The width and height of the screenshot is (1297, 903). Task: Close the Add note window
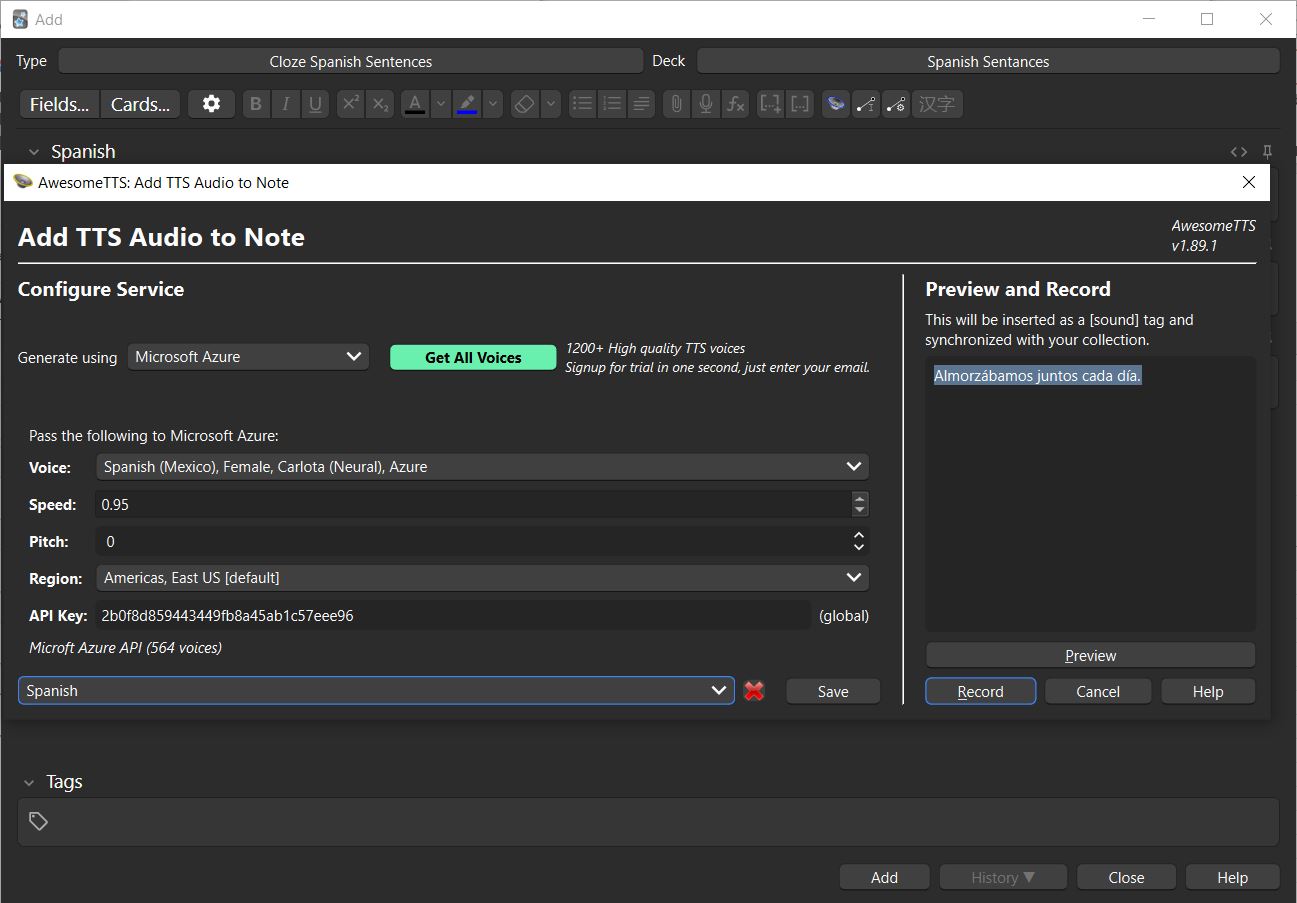point(1126,877)
